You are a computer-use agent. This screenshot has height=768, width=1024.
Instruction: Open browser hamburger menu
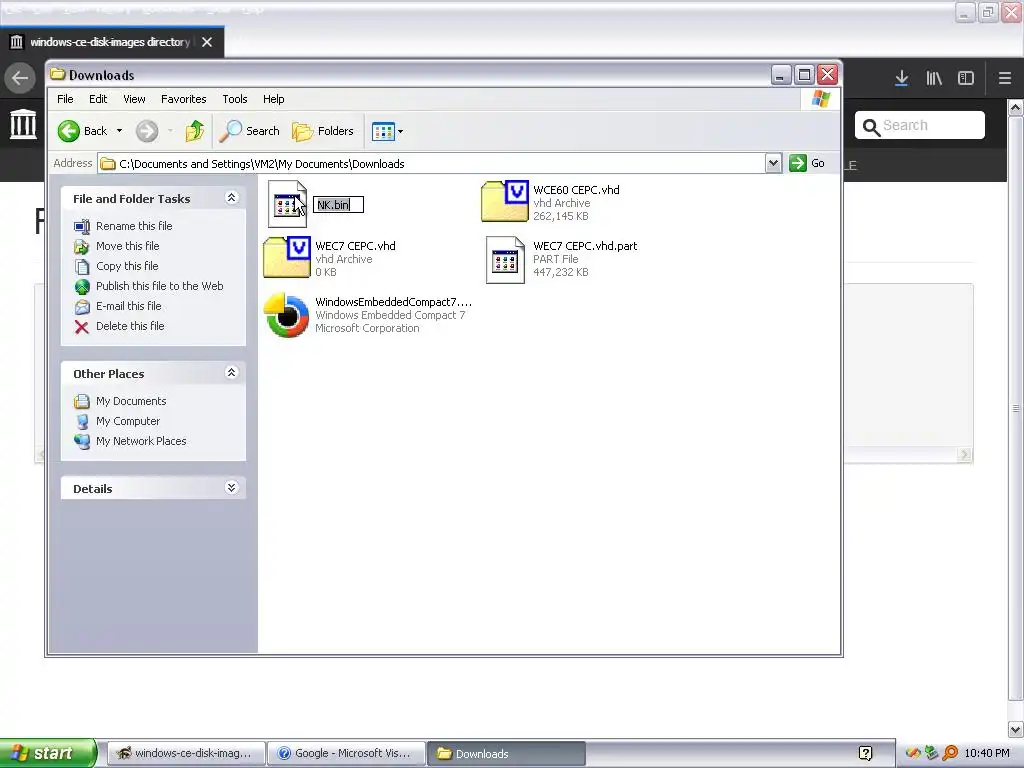coord(1004,78)
